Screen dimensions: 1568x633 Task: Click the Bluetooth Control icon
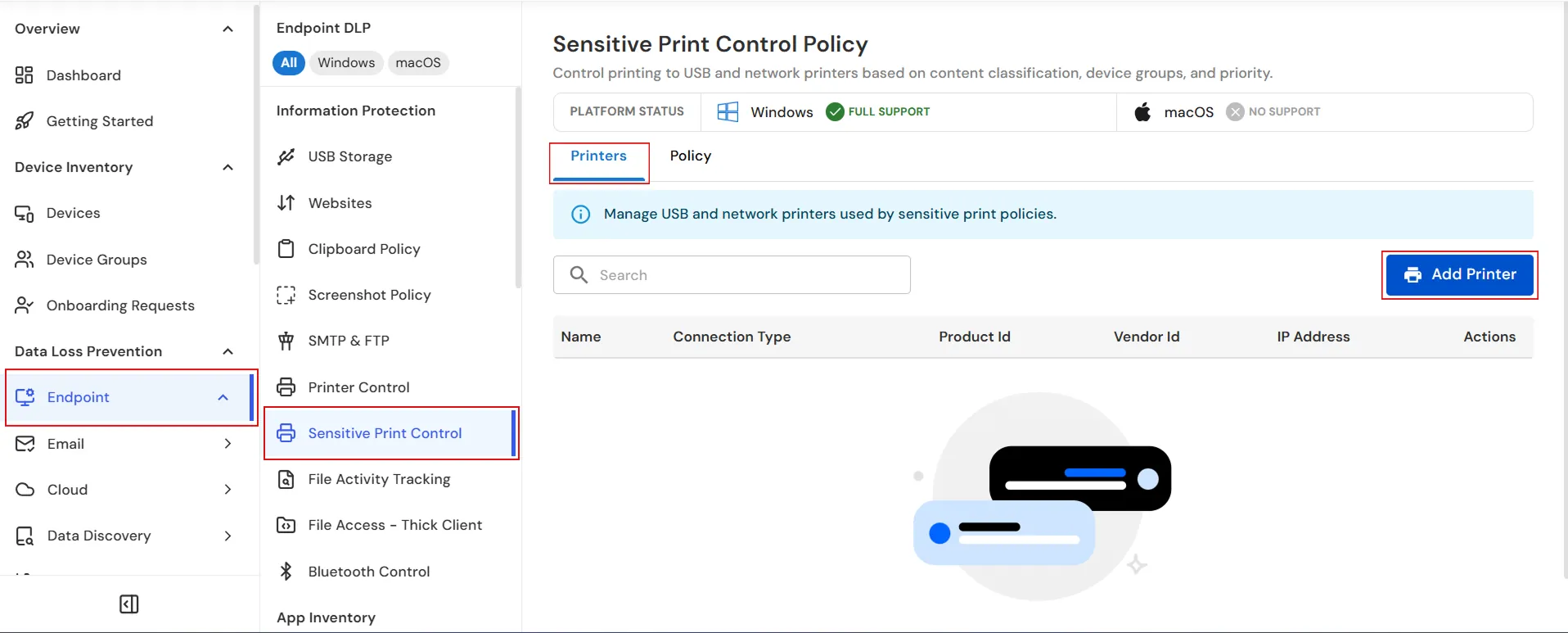[286, 572]
